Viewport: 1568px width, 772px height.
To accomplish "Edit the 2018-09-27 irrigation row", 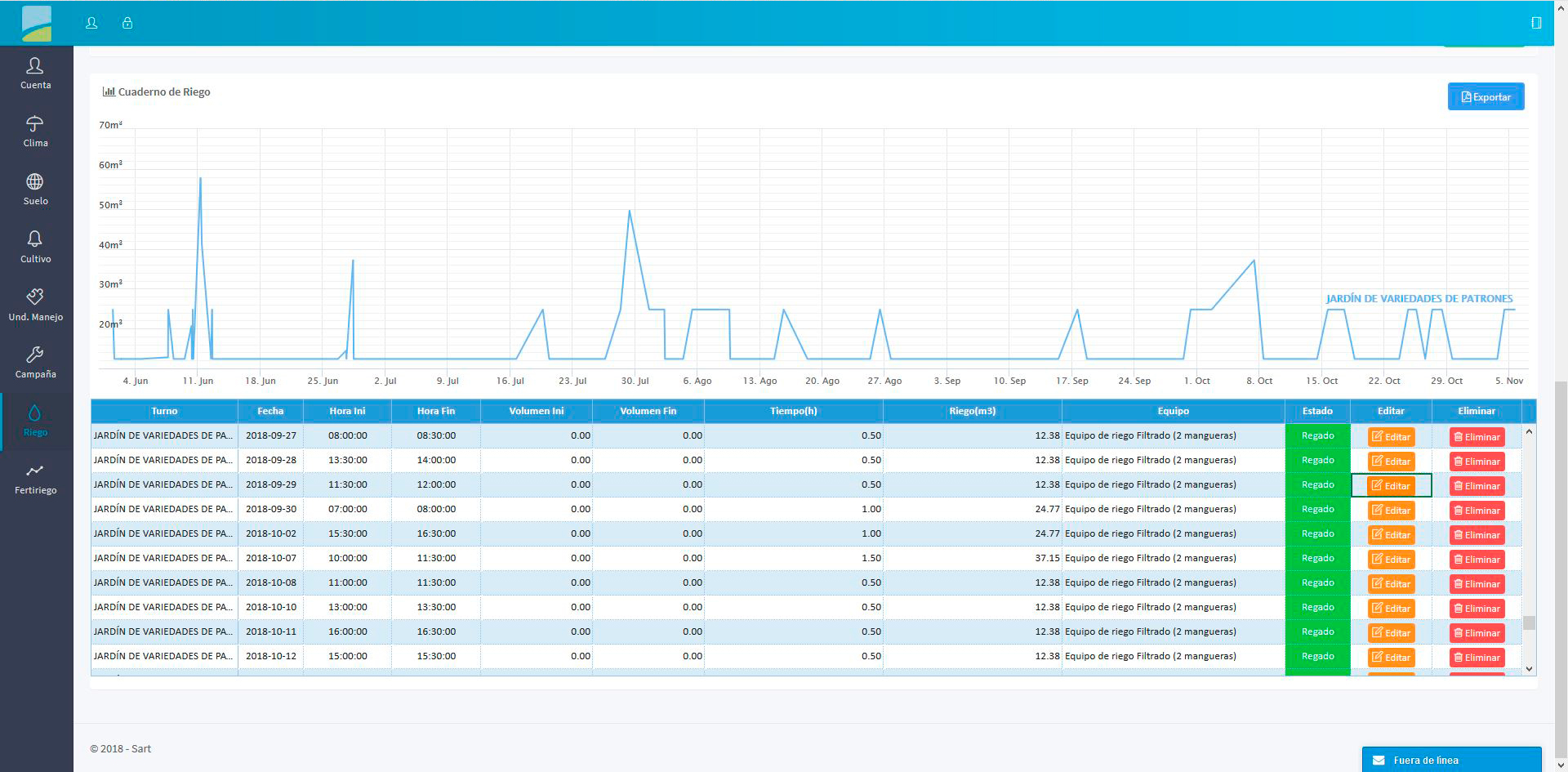I will [x=1391, y=437].
